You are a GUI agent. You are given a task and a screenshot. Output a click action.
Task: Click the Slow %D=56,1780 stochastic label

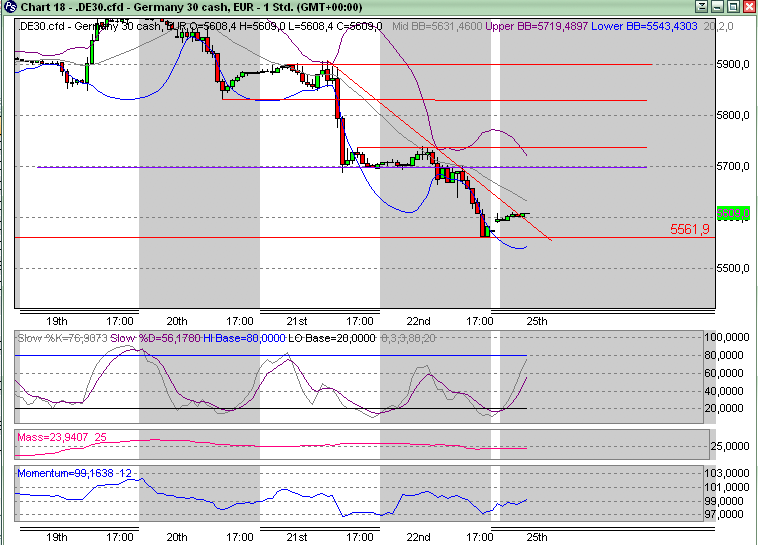155,339
